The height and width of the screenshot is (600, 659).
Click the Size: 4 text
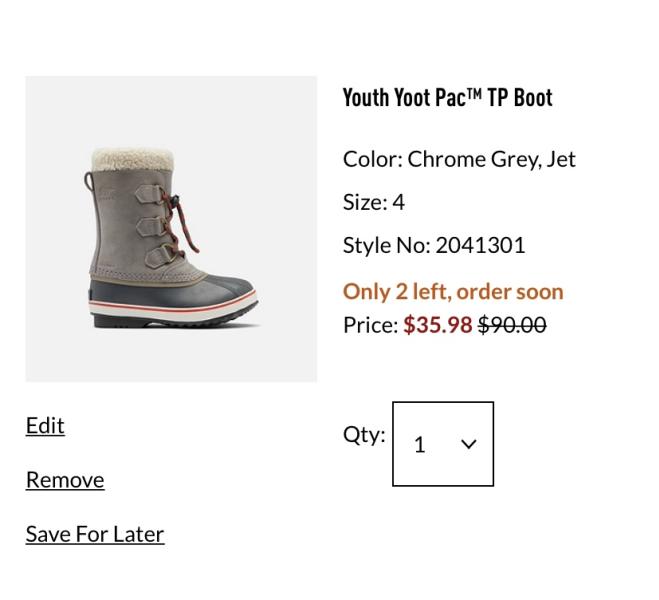click(374, 202)
